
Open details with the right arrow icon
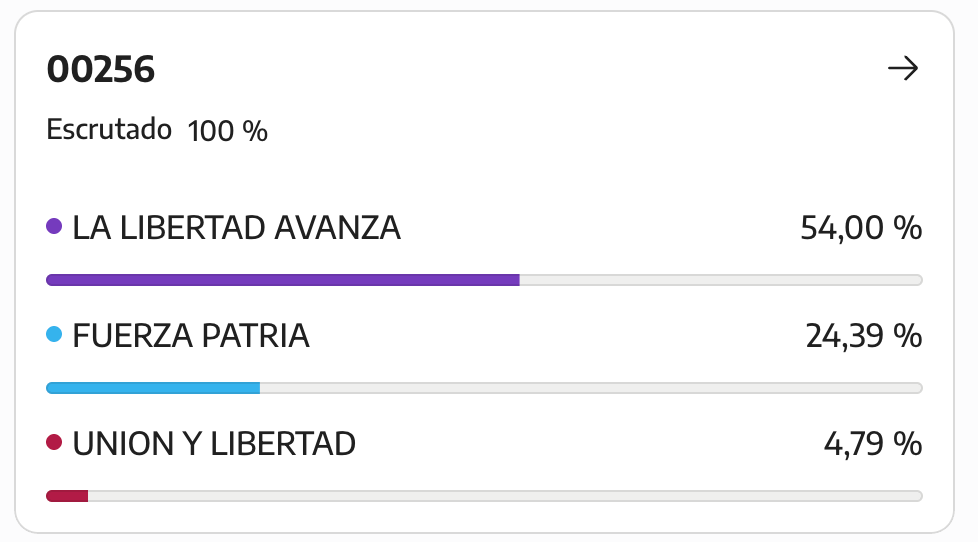pyautogui.click(x=903, y=68)
